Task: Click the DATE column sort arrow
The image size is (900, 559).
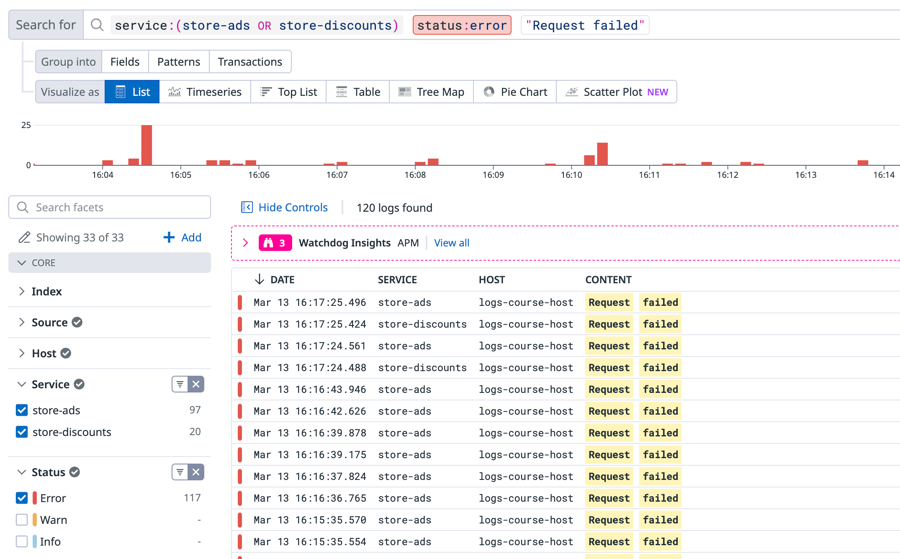Action: pos(259,280)
